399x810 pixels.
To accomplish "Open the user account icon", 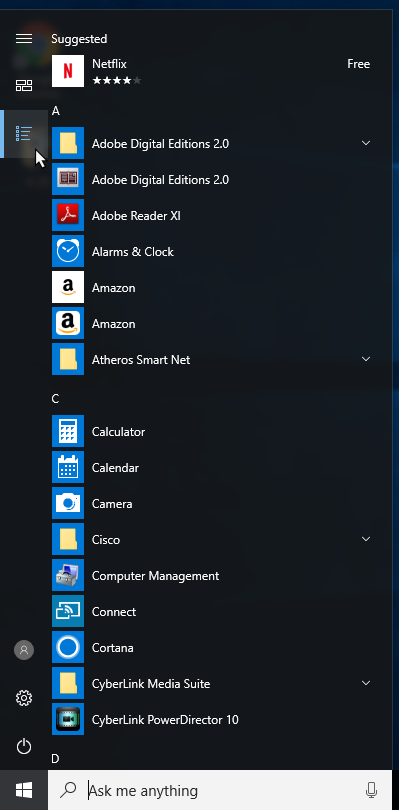I will [x=24, y=650].
